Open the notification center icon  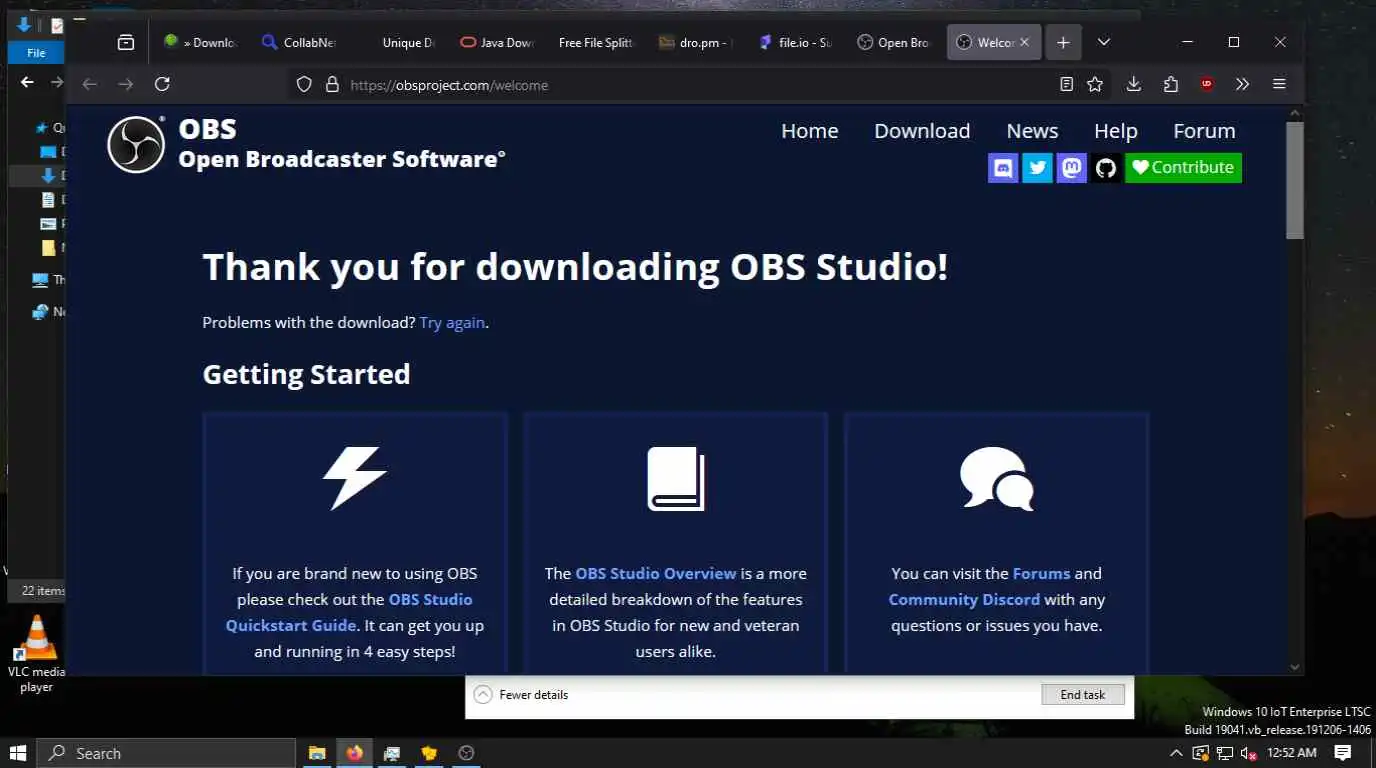[x=1343, y=753]
